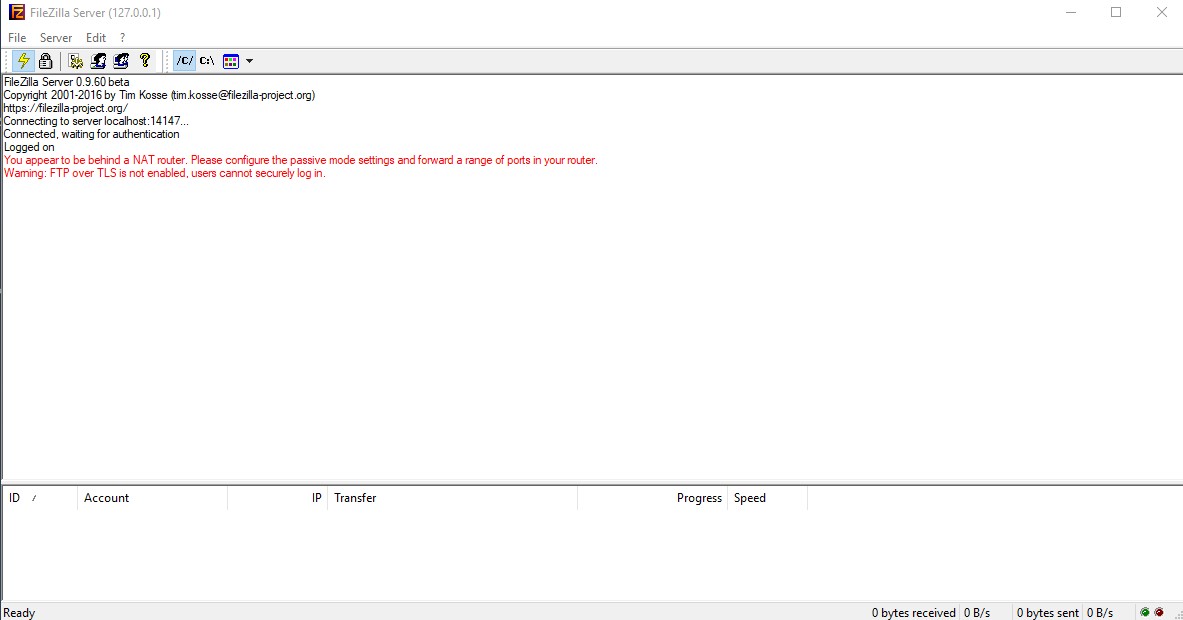Open the Edit menu

click(x=96, y=38)
